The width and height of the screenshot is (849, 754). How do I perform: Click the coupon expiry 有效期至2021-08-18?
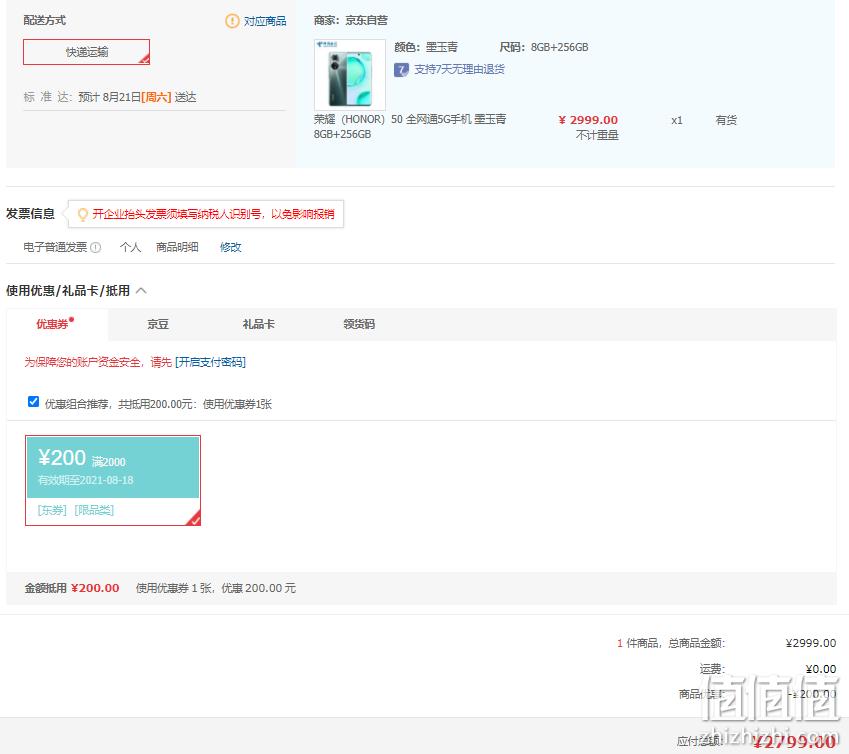click(x=86, y=480)
